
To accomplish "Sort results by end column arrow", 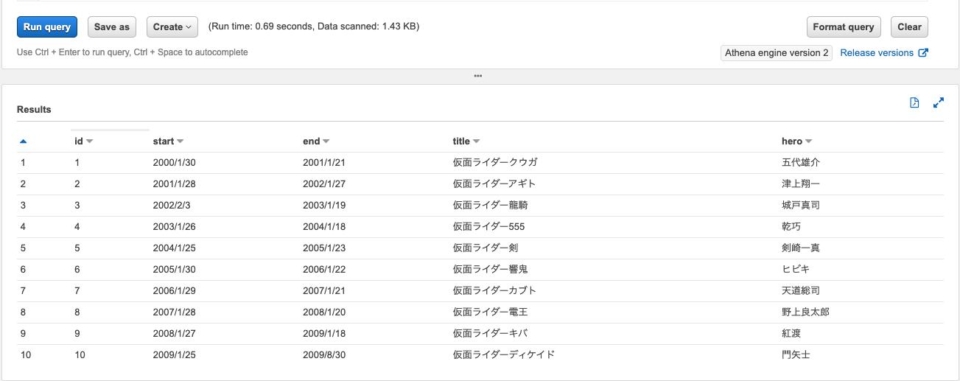I will point(326,141).
